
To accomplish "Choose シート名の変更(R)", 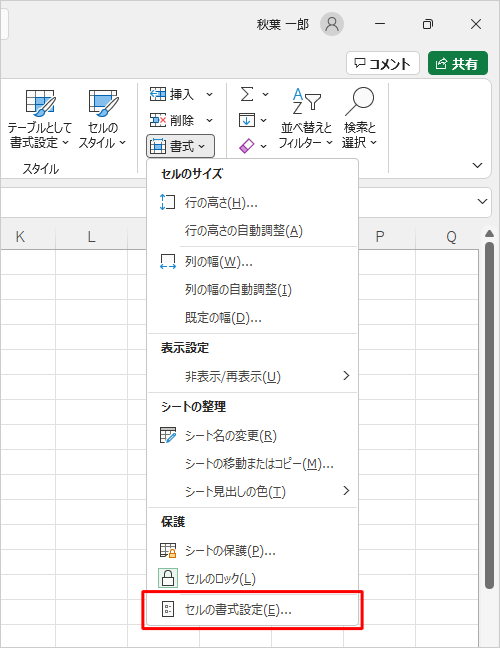I will (x=252, y=436).
